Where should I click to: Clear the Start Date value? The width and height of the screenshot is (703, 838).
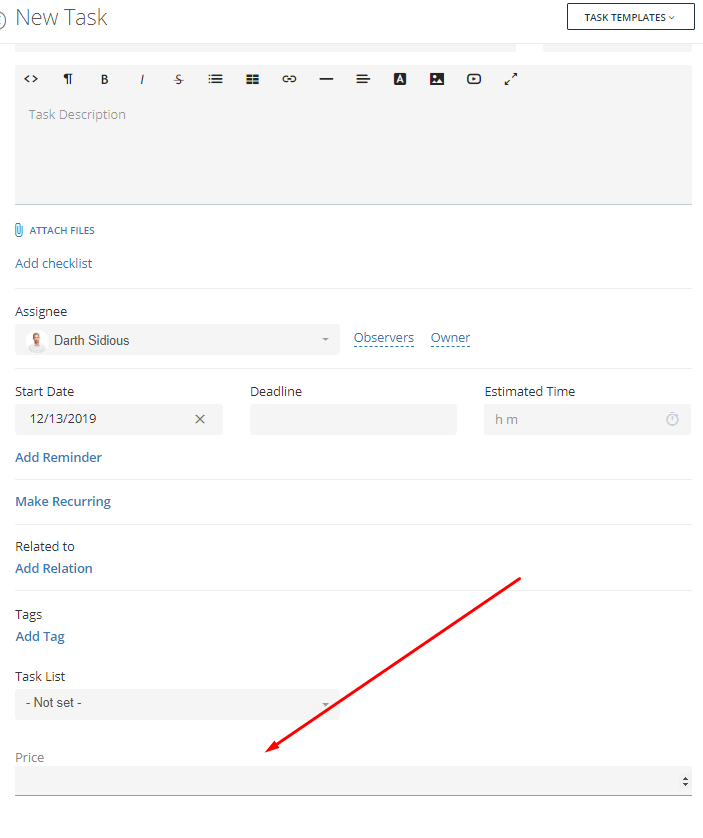coord(200,419)
